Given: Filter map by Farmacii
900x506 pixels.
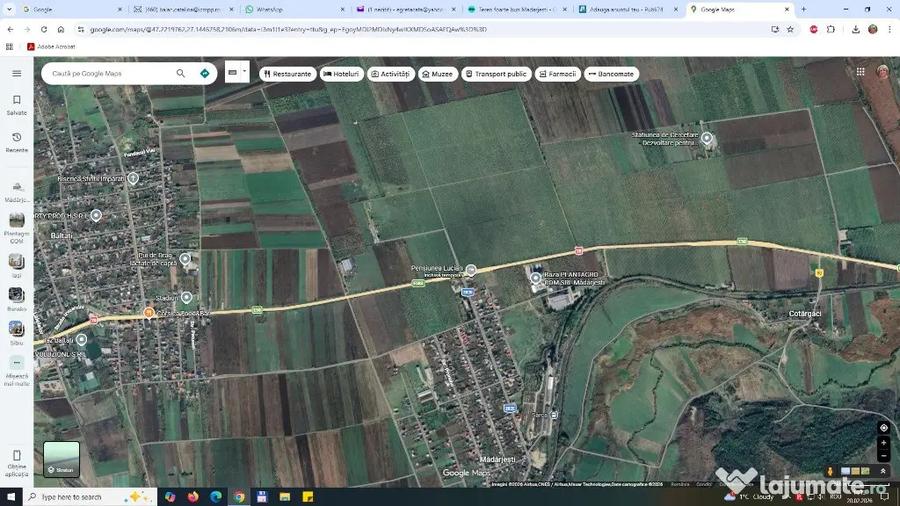Looking at the screenshot, I should [558, 74].
